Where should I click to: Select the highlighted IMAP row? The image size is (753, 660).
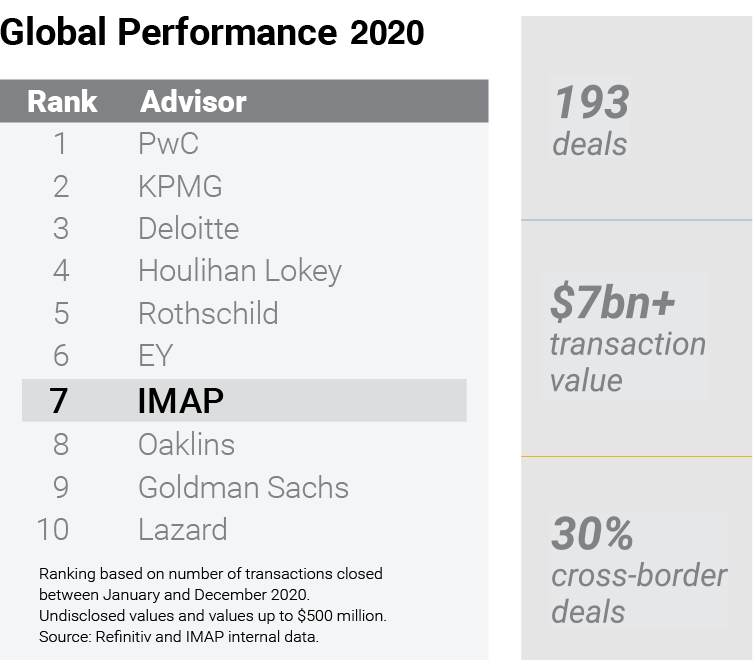point(244,400)
